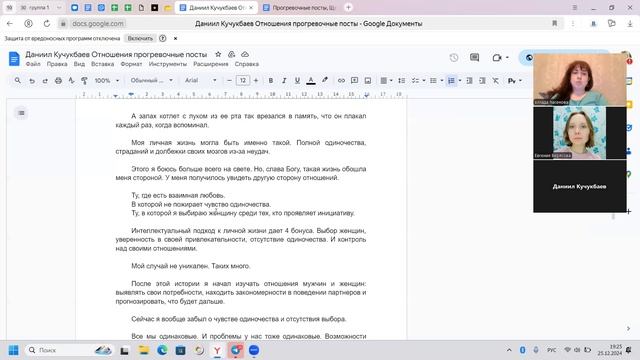This screenshot has height=360, width=640.
Task: Star this document
Action: [x=218, y=54]
